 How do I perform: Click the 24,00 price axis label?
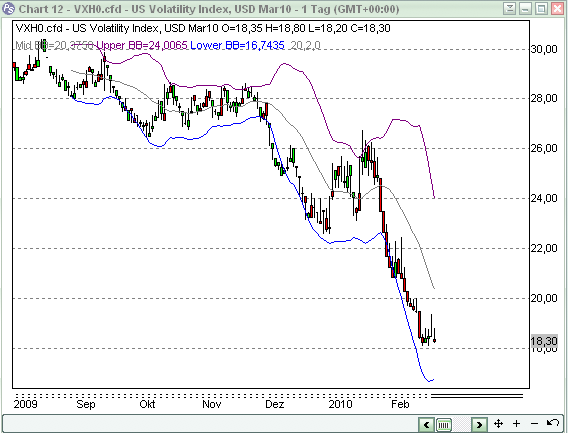[x=544, y=199]
